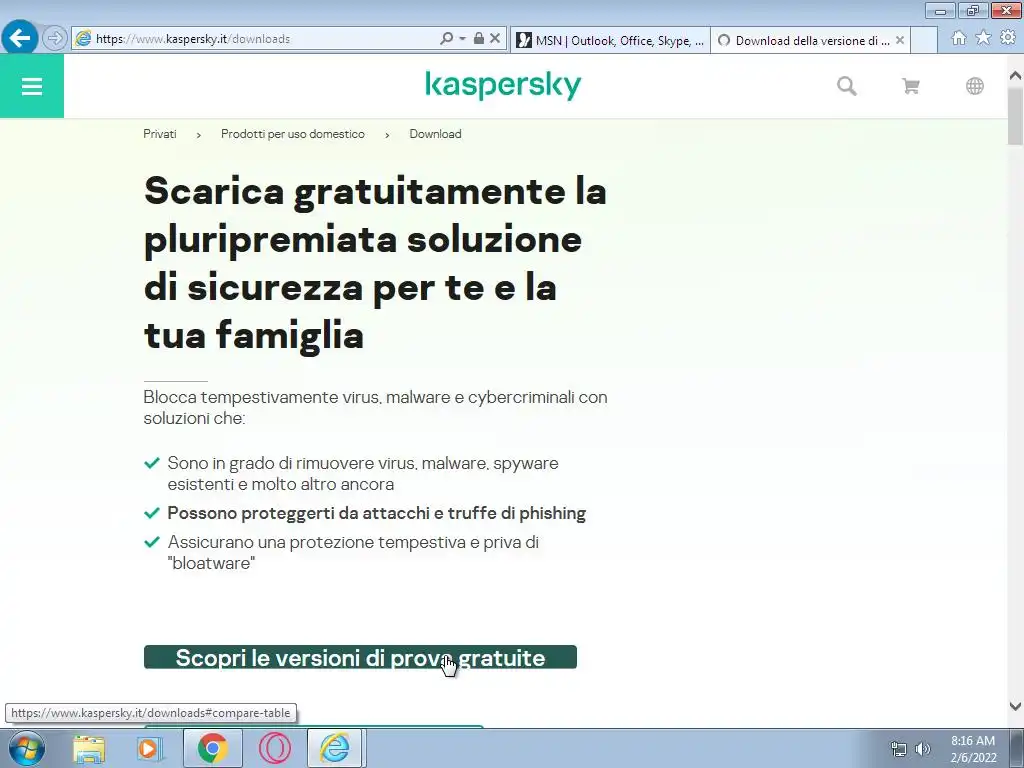Viewport: 1024px width, 768px height.
Task: Click the Show desktop strip
Action: [1017, 748]
